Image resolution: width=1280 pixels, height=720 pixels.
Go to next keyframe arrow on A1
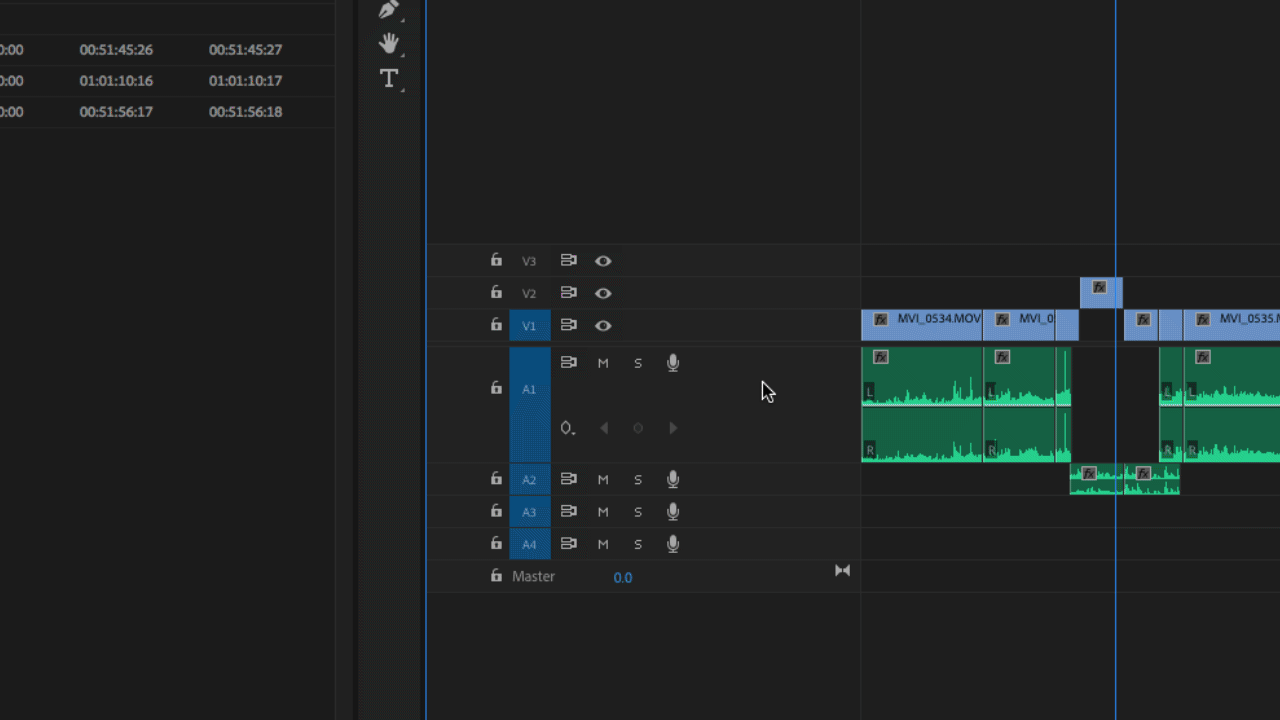672,427
